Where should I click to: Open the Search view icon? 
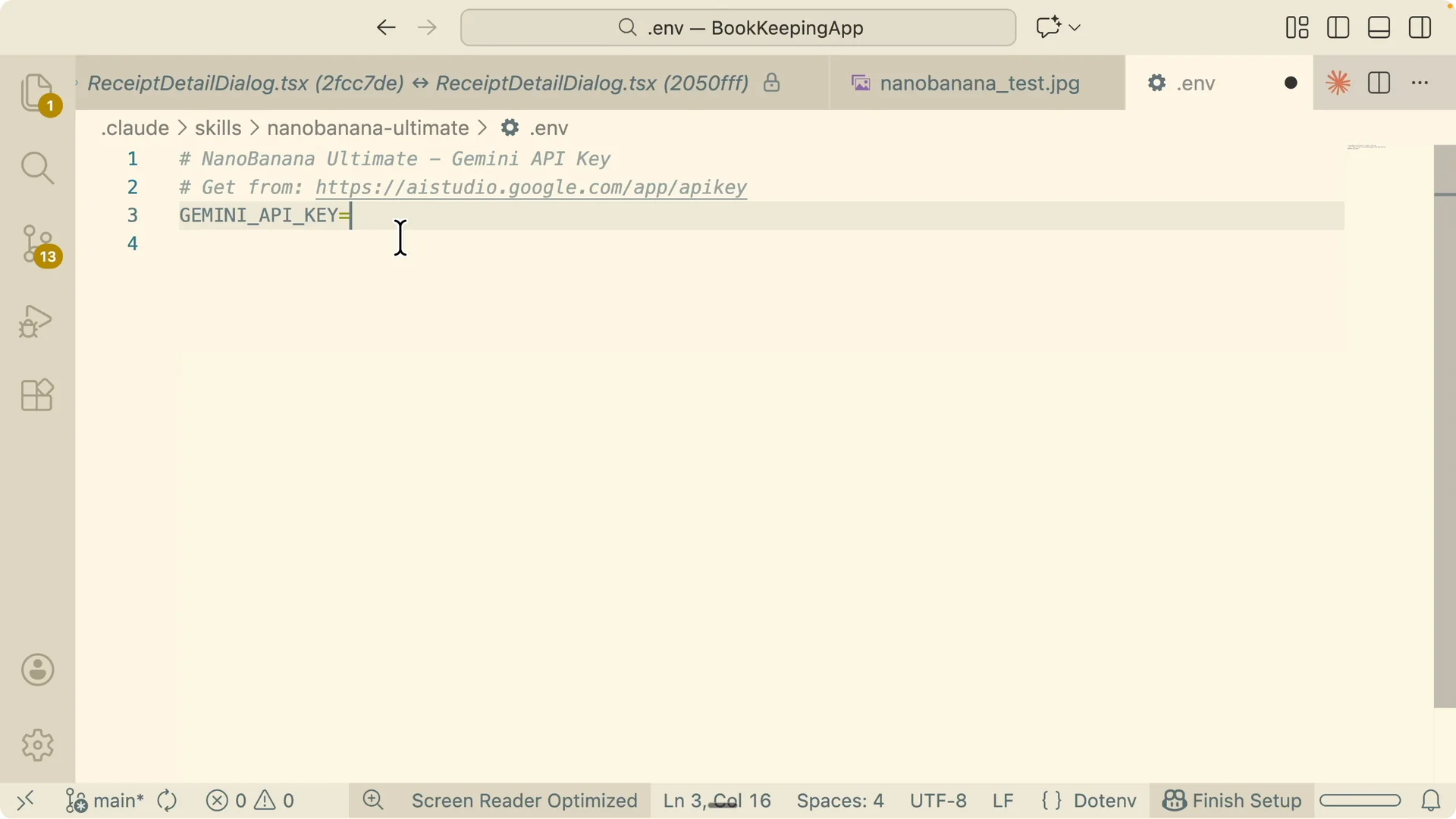tap(37, 168)
